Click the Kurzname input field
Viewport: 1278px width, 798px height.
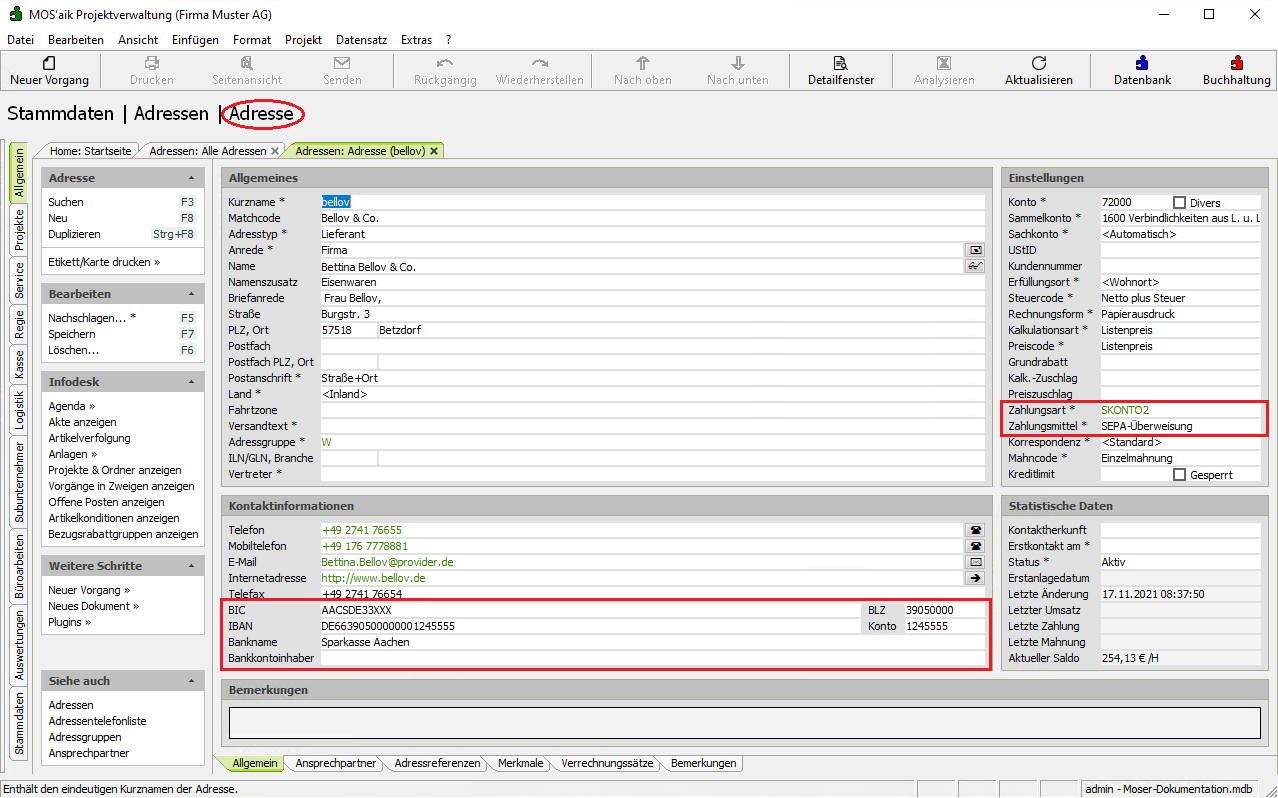652,202
